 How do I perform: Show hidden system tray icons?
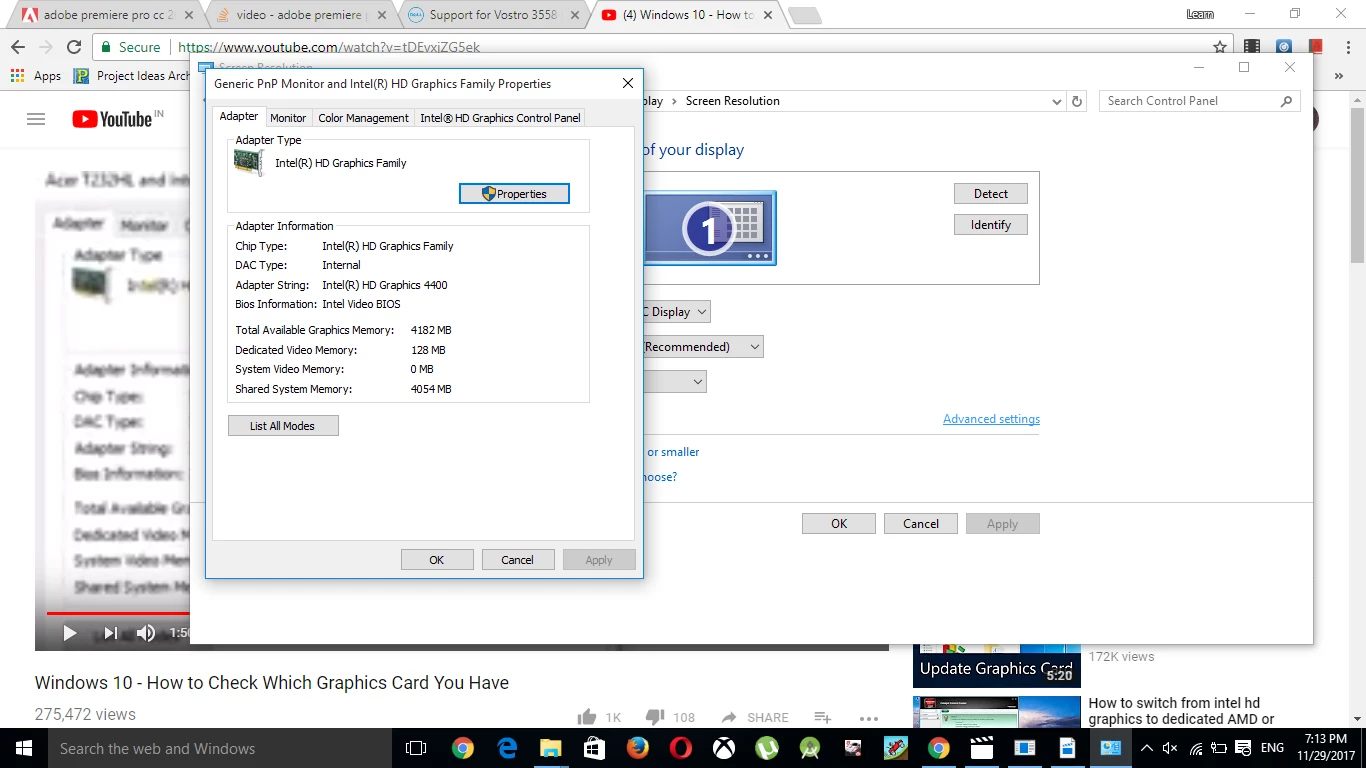coord(1146,748)
